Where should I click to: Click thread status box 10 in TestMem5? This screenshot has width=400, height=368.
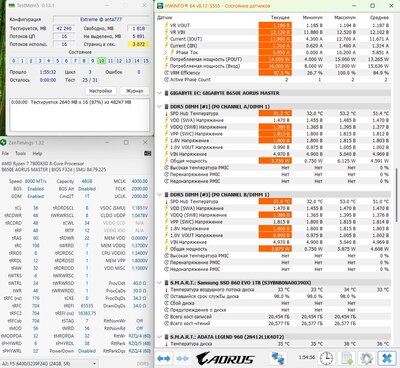pos(101,61)
